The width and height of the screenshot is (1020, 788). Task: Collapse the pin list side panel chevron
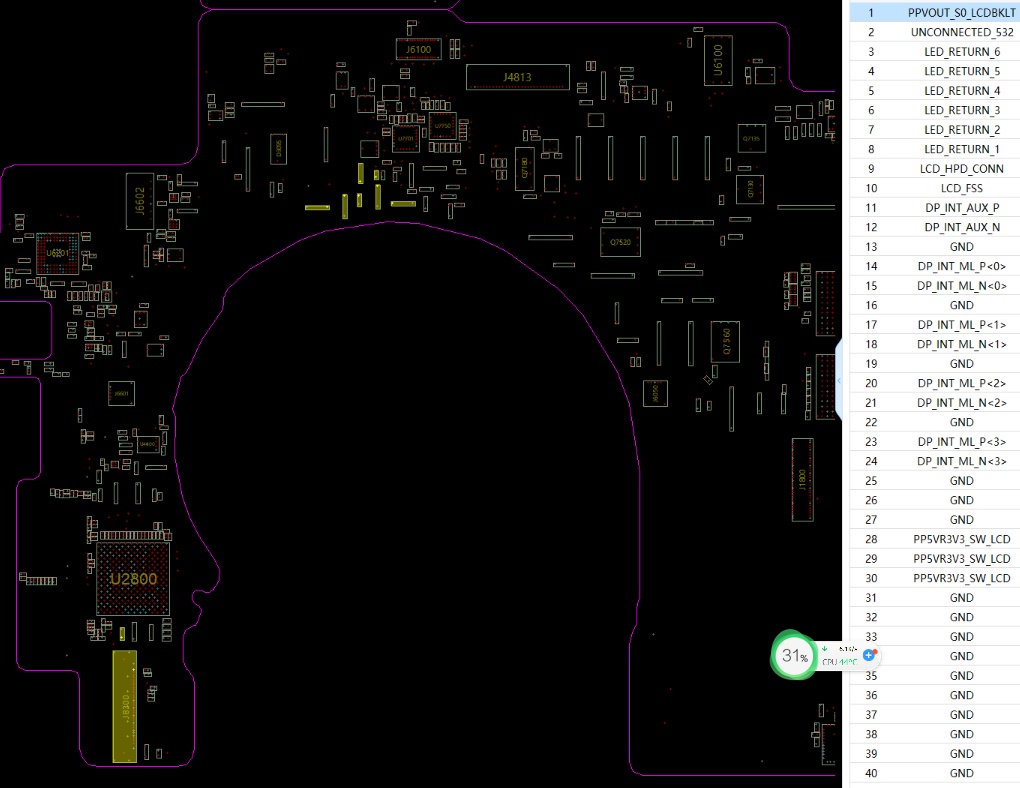(x=839, y=381)
